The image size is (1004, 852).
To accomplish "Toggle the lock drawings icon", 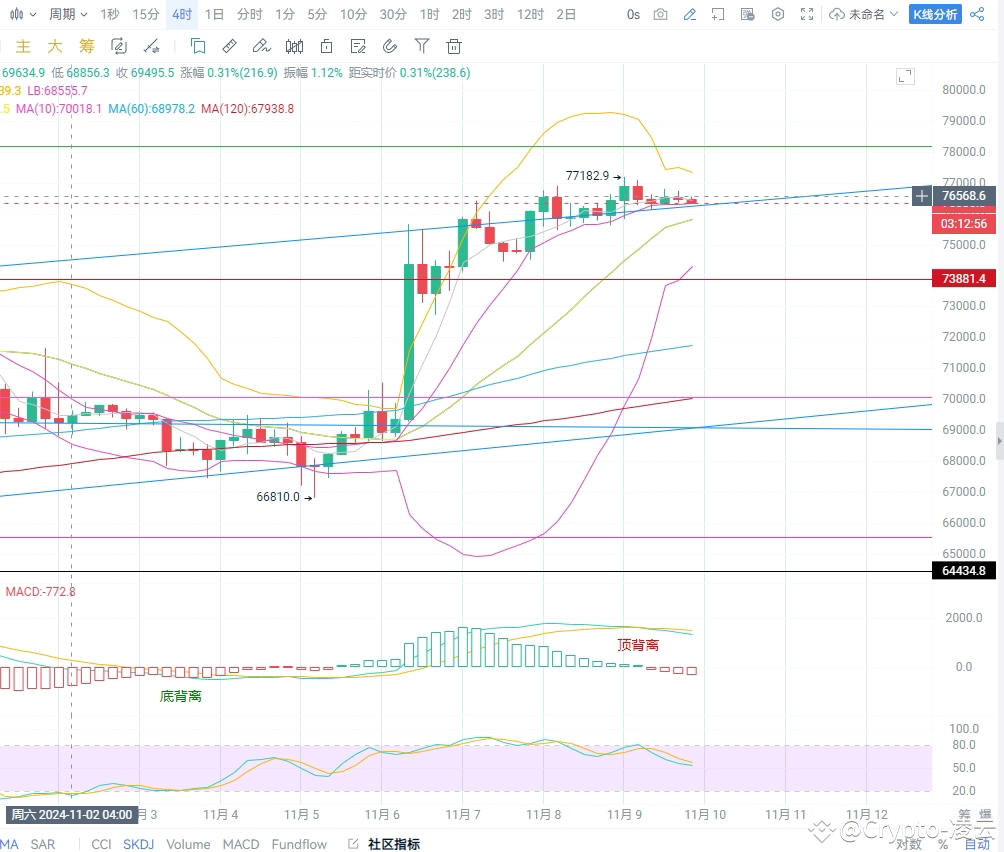I will [x=325, y=46].
